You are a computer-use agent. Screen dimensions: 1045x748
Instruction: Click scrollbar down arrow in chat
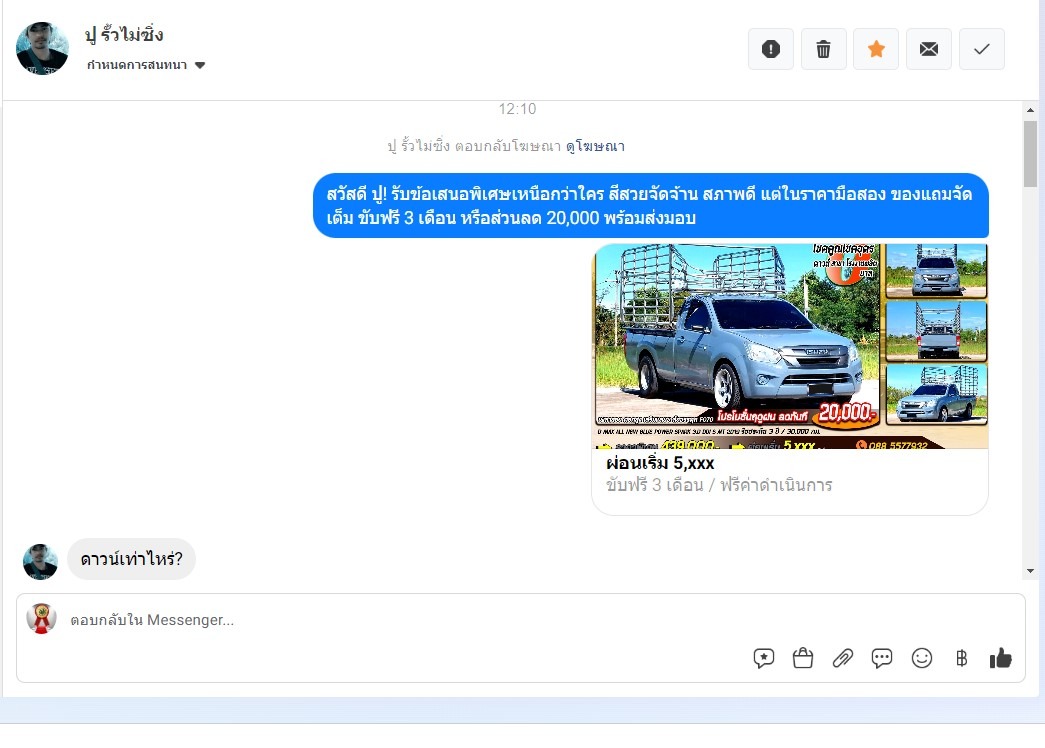point(1030,571)
